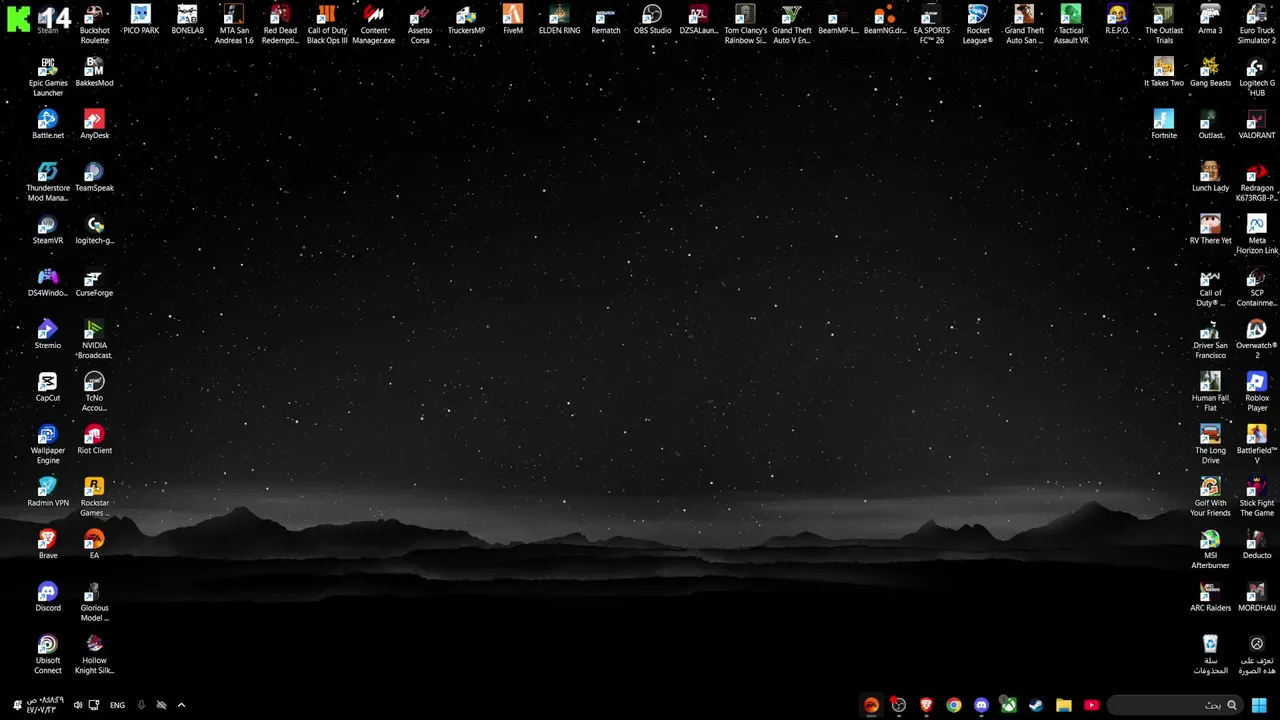Click the YouTube icon in the taskbar
Screen dimensions: 1280x720
point(1091,705)
